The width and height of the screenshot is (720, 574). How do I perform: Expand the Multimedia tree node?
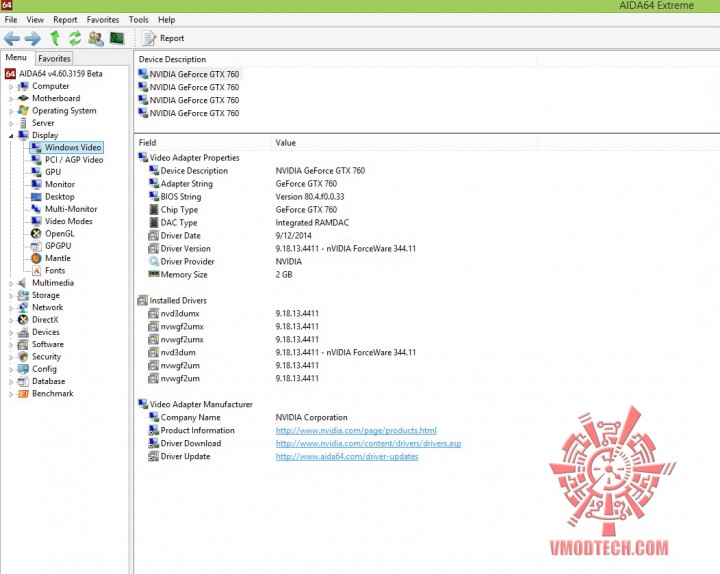[11, 283]
